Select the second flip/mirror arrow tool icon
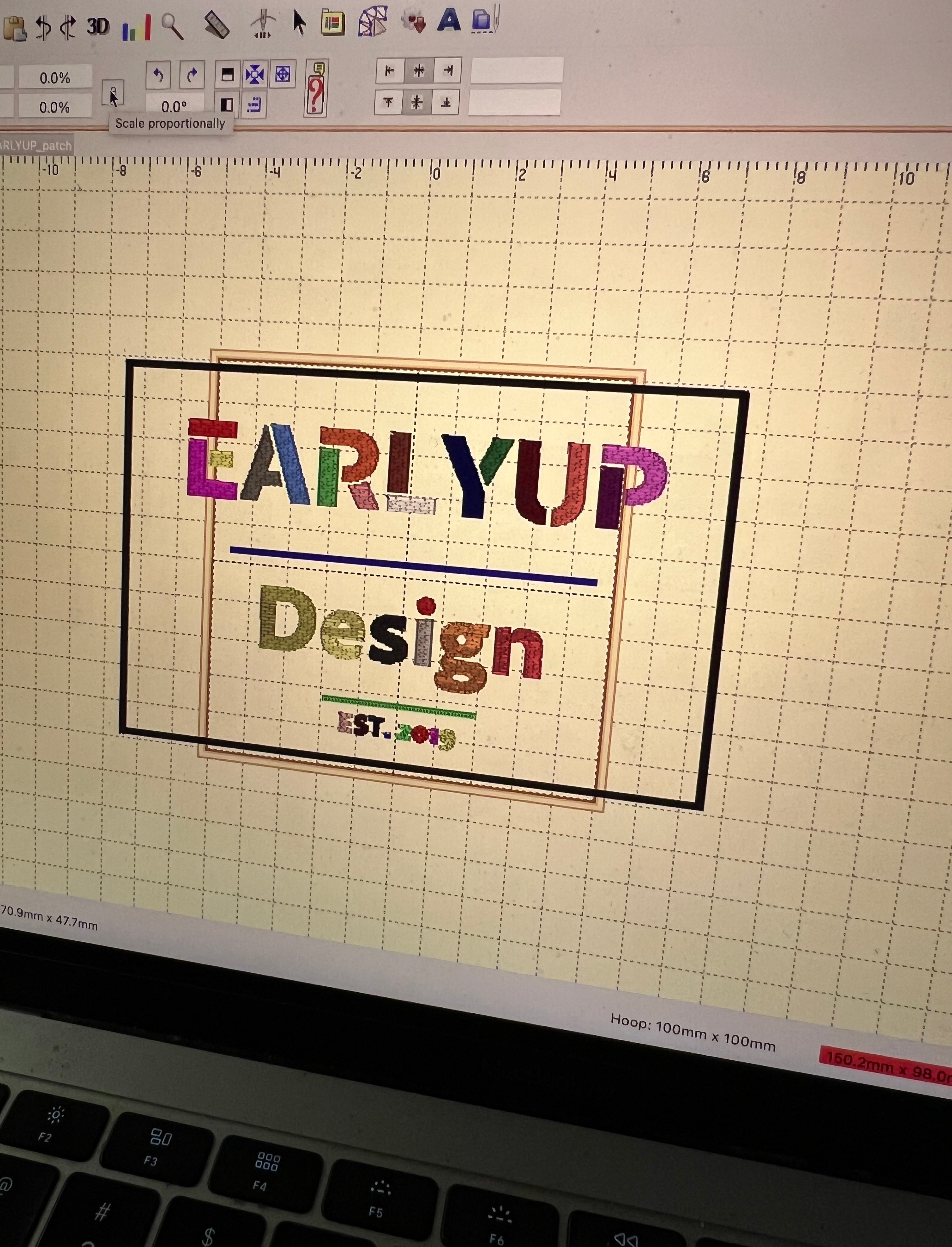The image size is (952, 1247). pyautogui.click(x=68, y=27)
